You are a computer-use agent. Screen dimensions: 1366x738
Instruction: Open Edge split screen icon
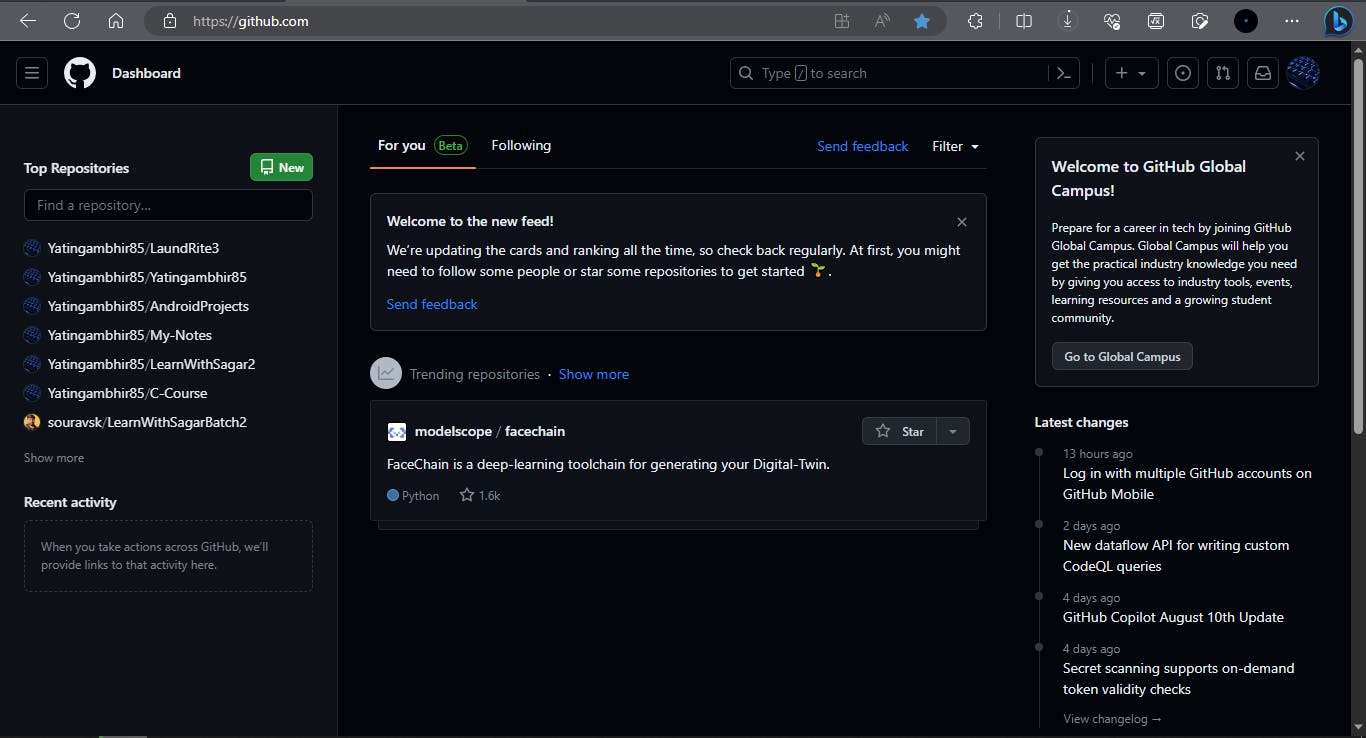click(x=1024, y=20)
